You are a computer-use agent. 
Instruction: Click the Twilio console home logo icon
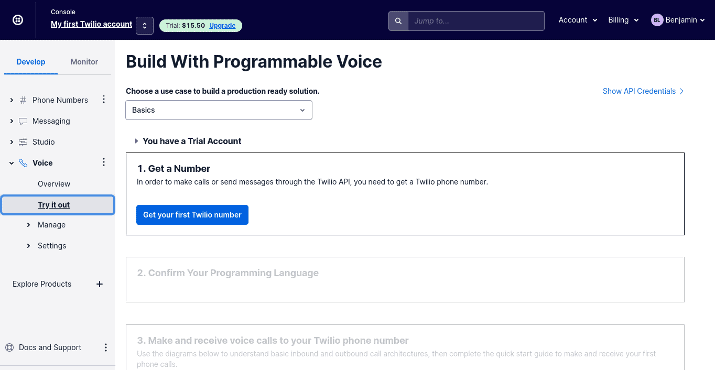[17, 20]
